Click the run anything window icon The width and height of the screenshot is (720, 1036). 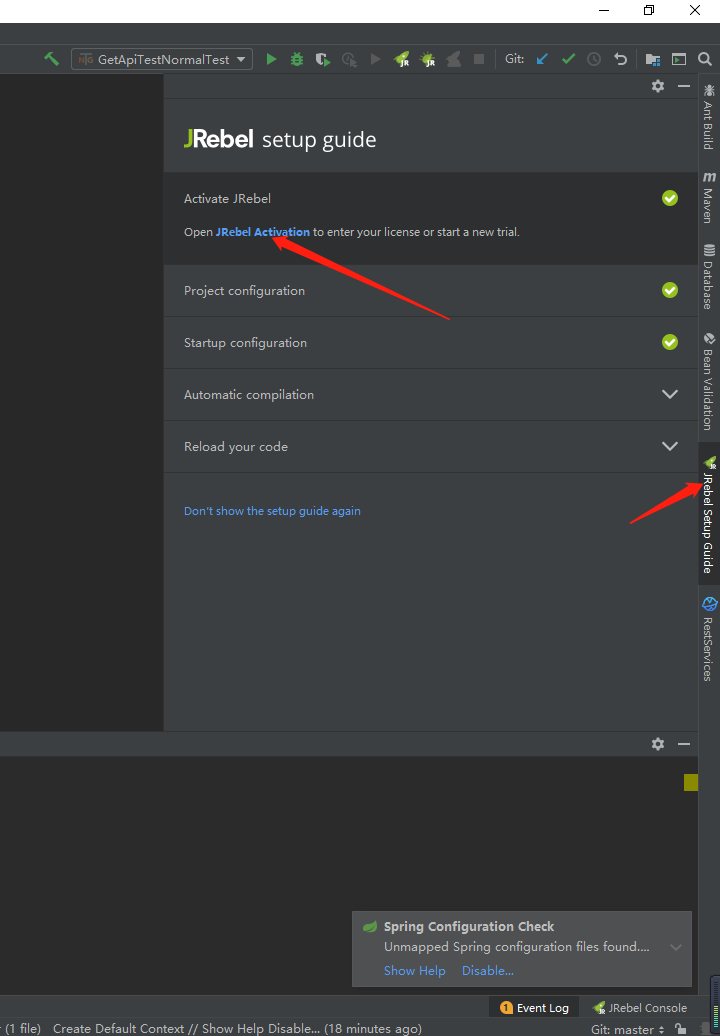(x=679, y=59)
